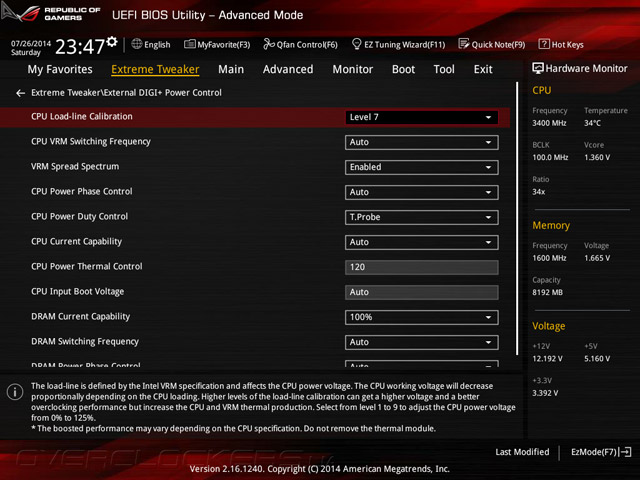Open CPU Load-line Calibration dropdown
This screenshot has width=640, height=480.
(x=422, y=117)
